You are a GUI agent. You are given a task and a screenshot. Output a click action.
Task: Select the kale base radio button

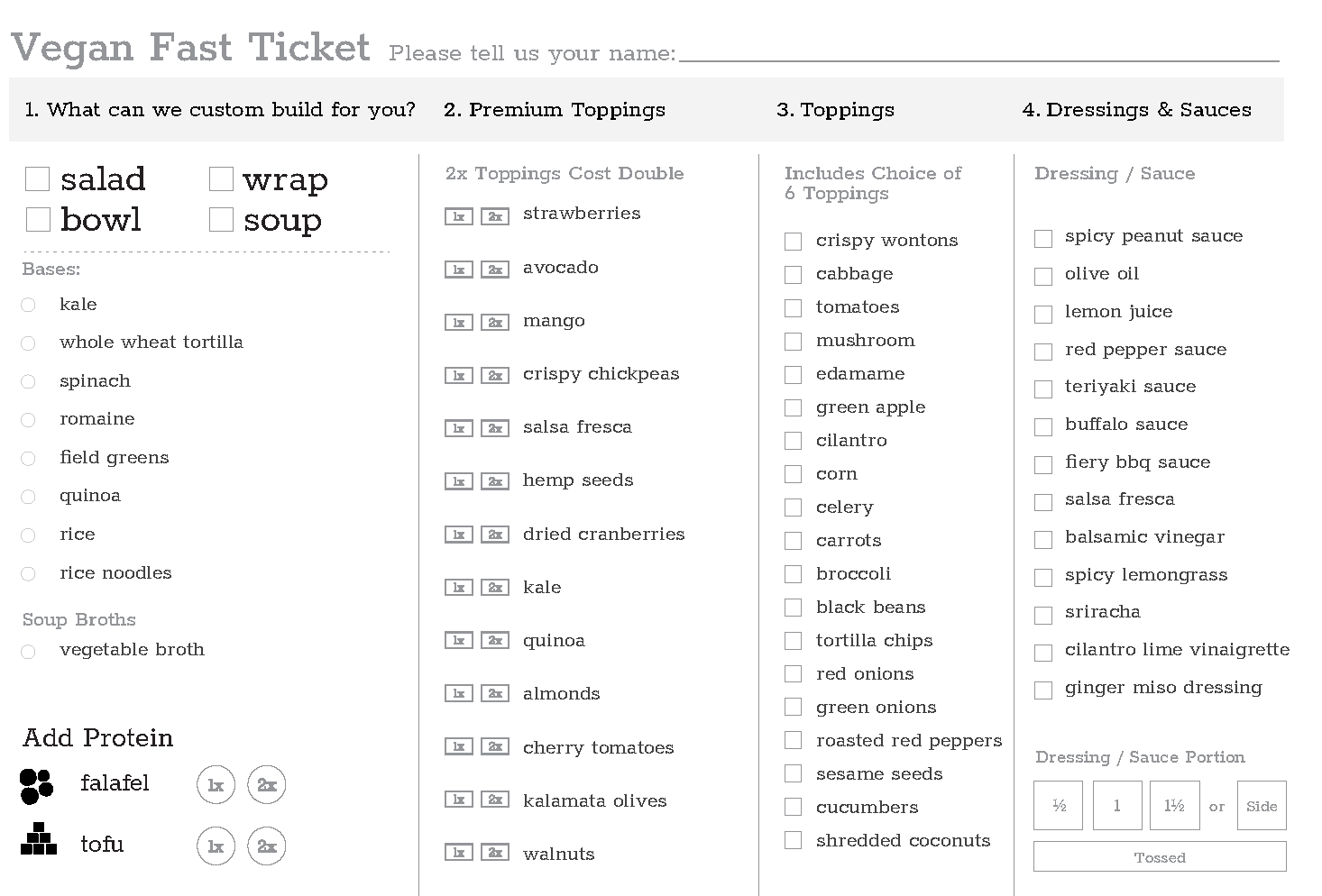(x=28, y=306)
